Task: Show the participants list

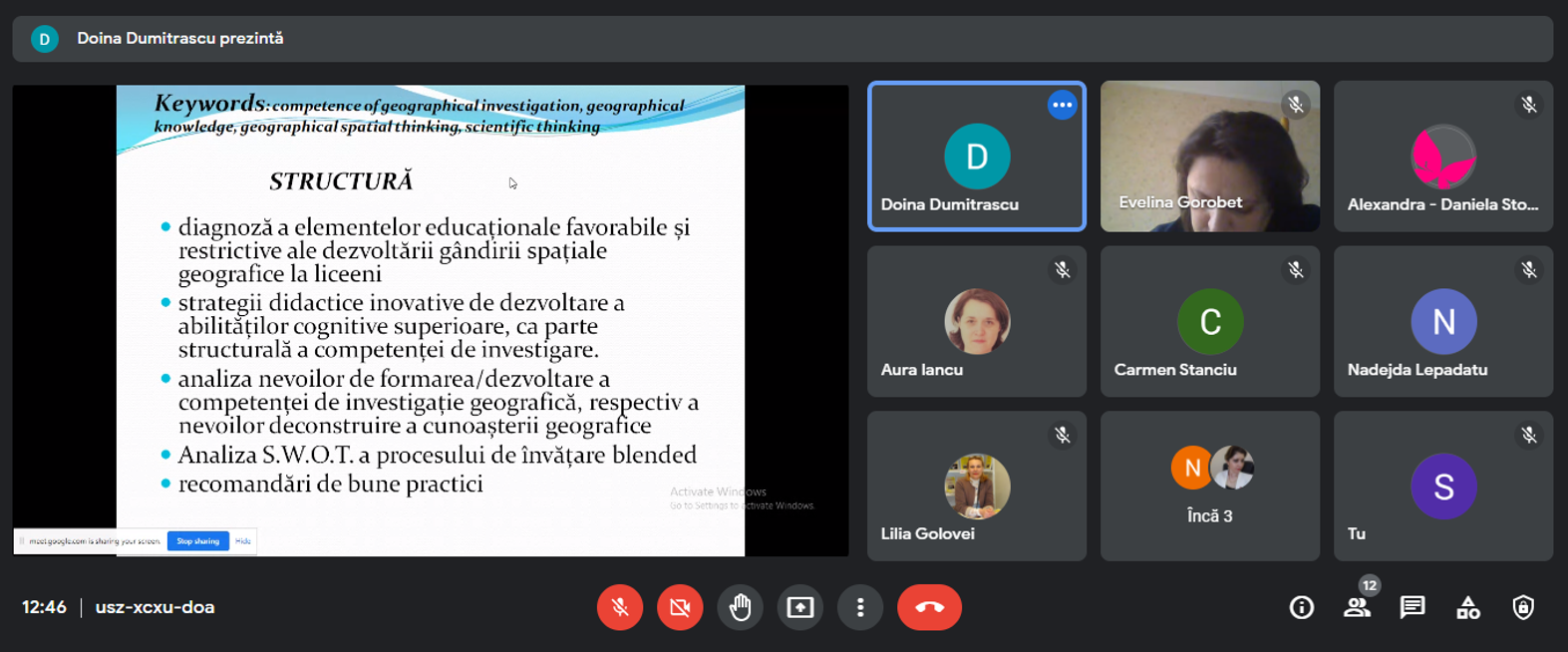Action: [1357, 607]
